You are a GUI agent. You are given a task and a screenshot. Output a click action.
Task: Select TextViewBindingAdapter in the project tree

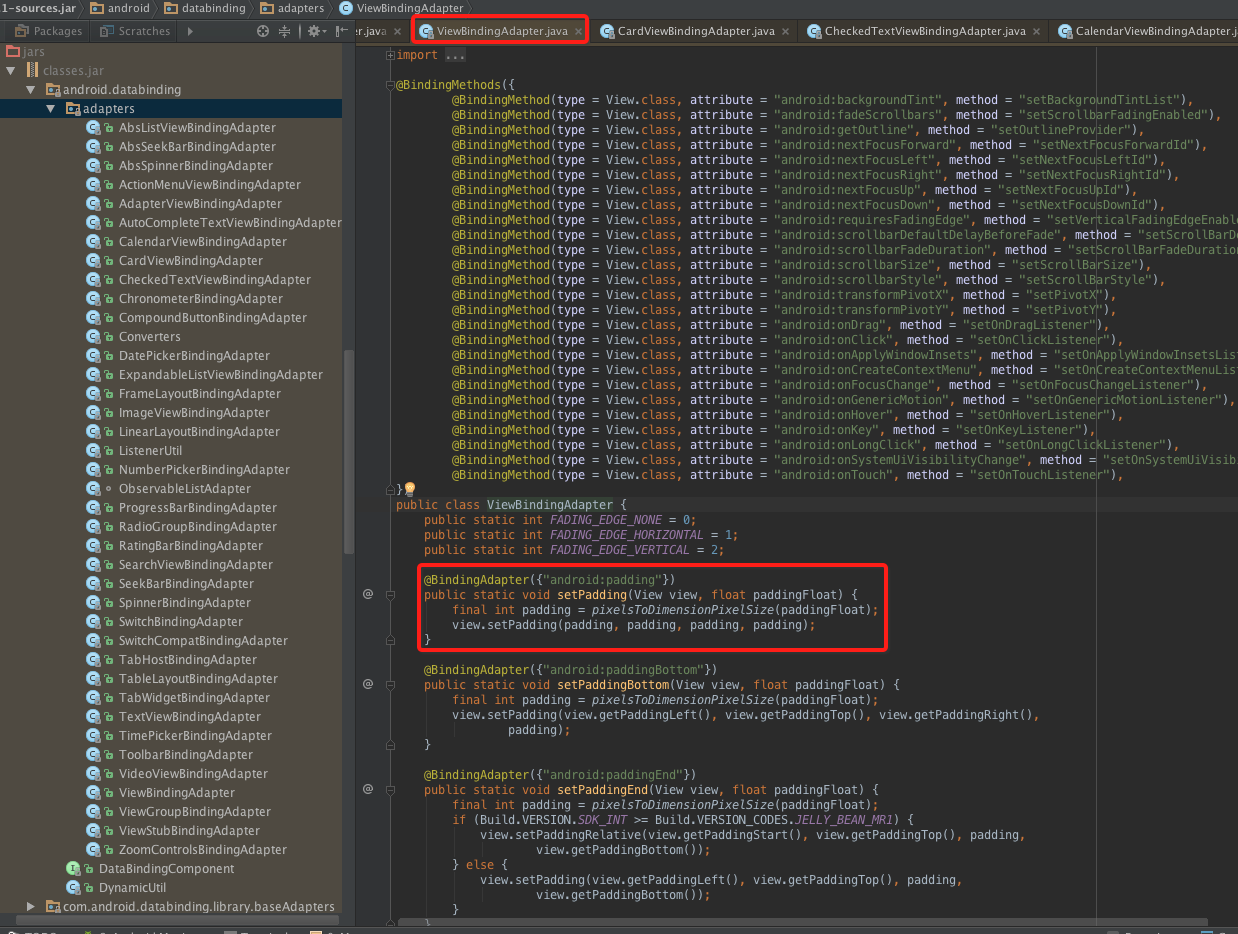(x=189, y=716)
